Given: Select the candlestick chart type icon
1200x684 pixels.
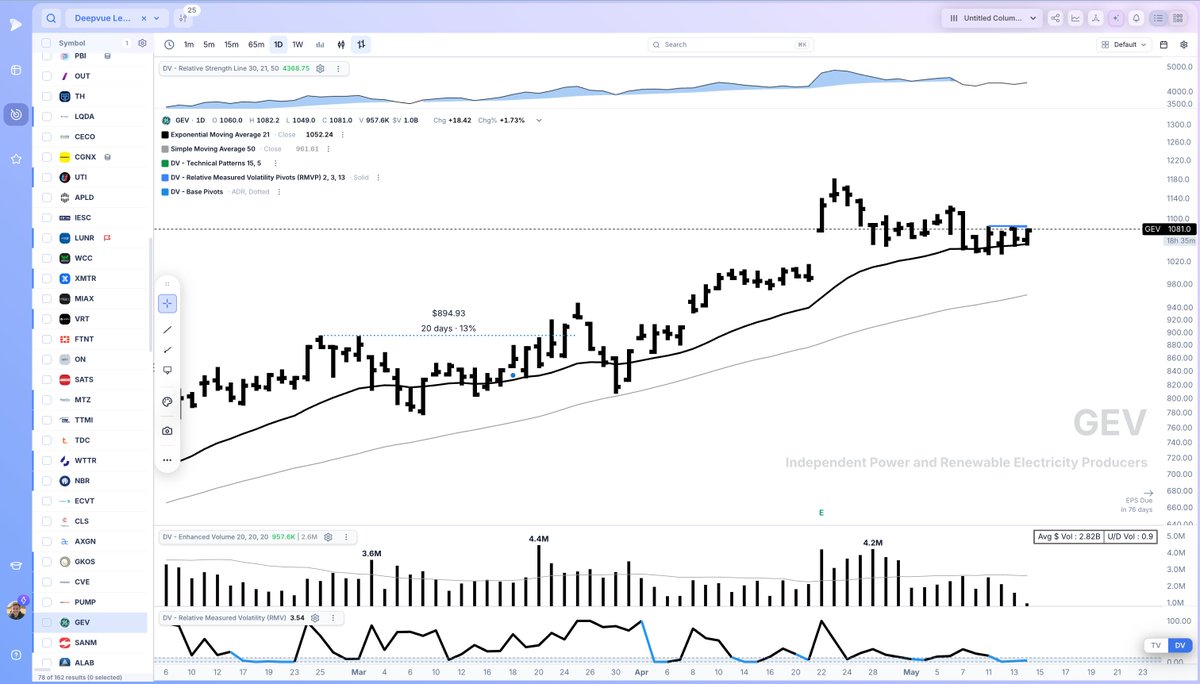Looking at the screenshot, I should pos(341,44).
